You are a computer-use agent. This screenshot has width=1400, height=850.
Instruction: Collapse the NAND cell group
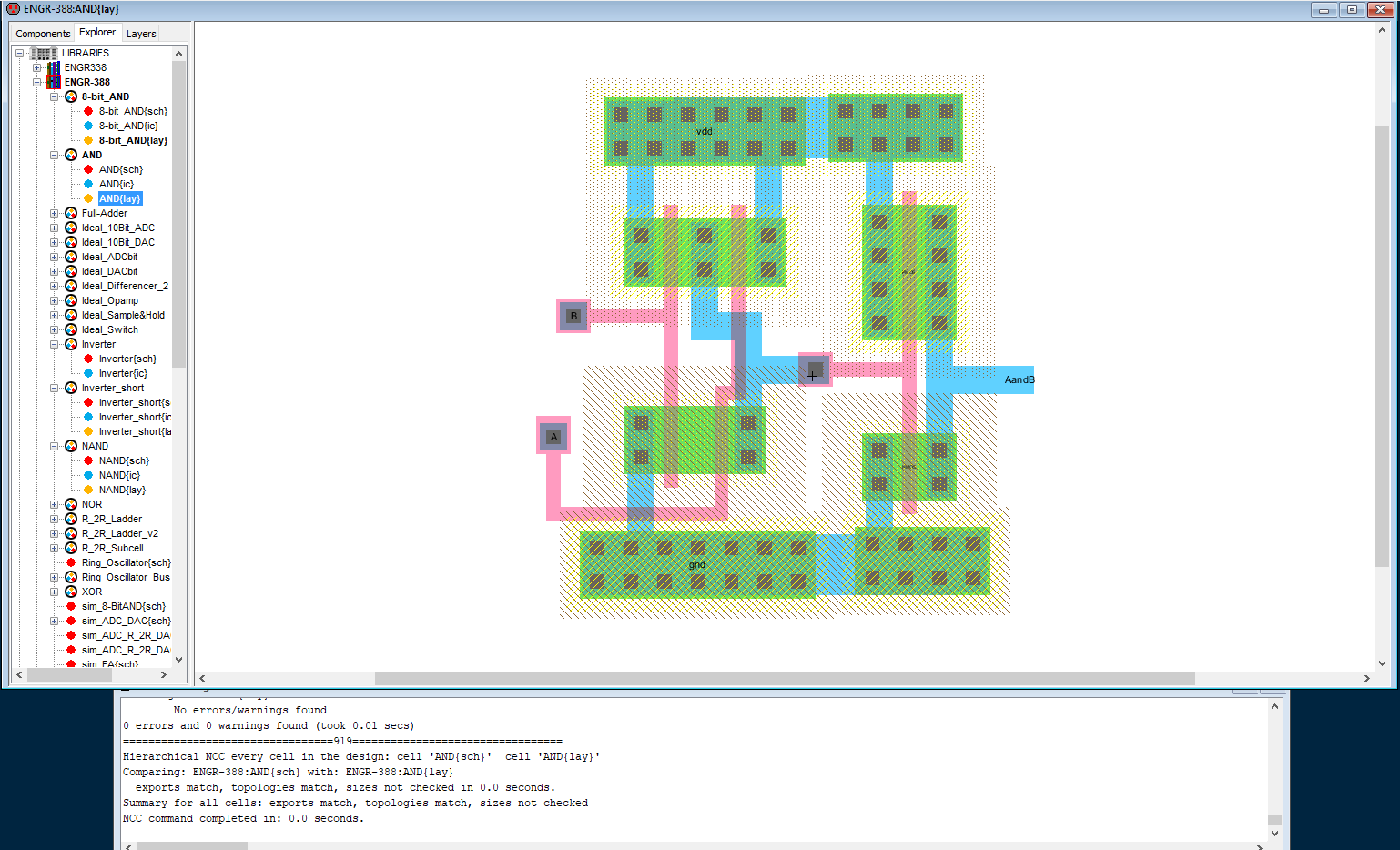click(54, 446)
